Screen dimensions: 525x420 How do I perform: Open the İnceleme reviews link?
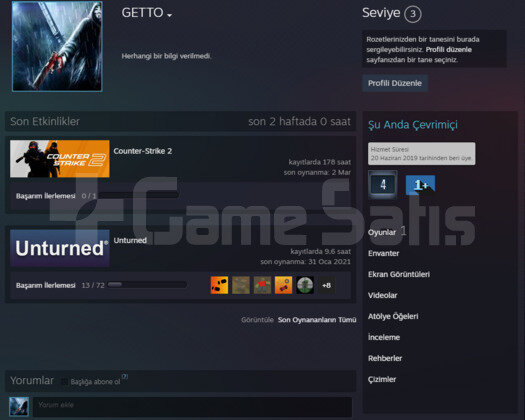point(384,337)
